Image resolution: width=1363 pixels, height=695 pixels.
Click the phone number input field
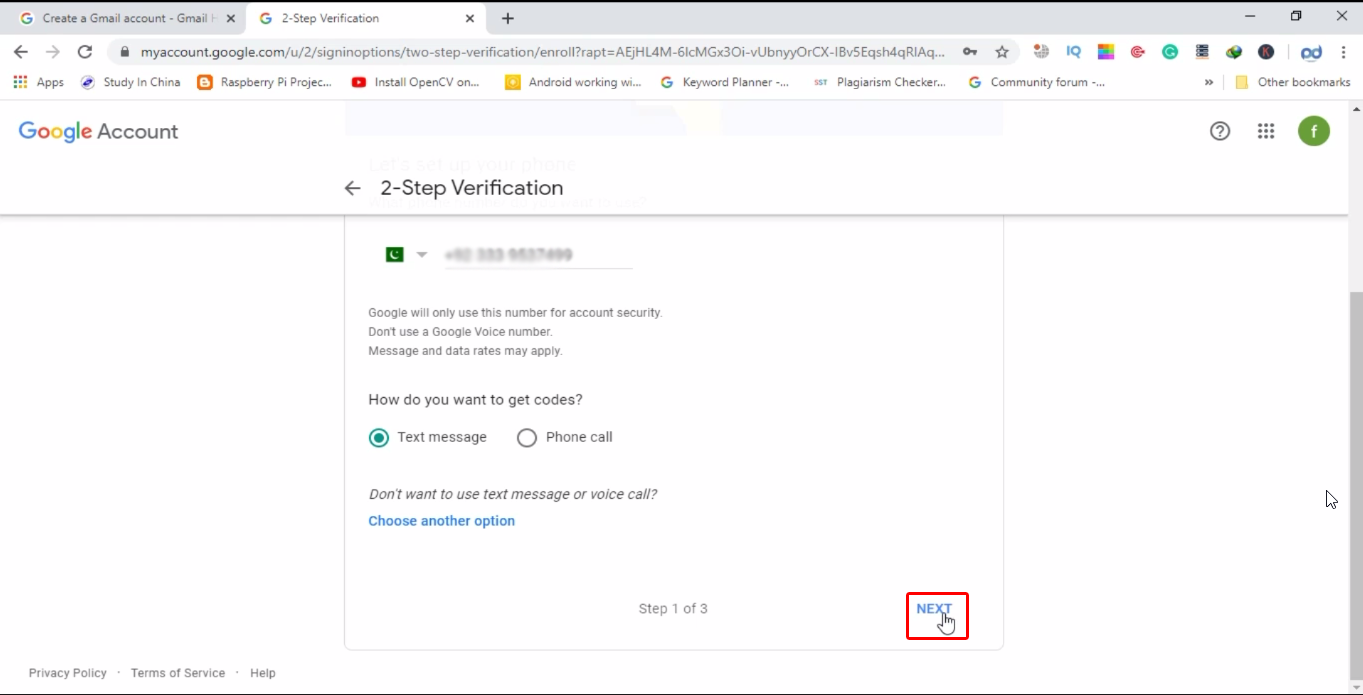(x=538, y=255)
